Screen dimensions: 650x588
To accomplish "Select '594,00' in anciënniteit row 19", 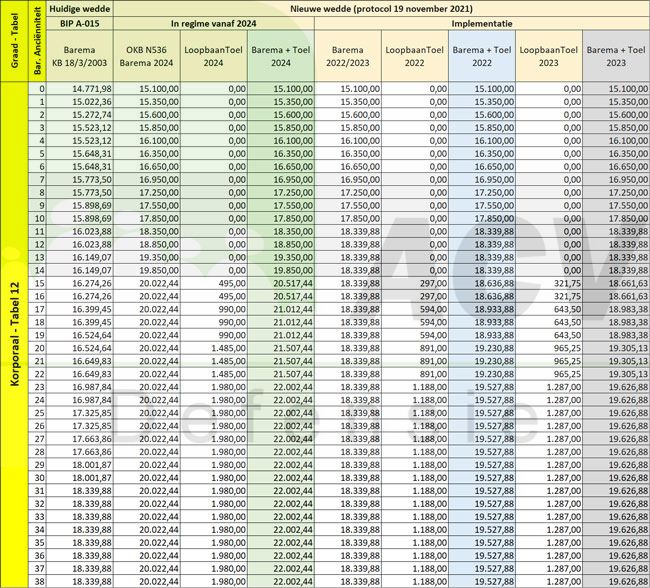I will click(433, 335).
